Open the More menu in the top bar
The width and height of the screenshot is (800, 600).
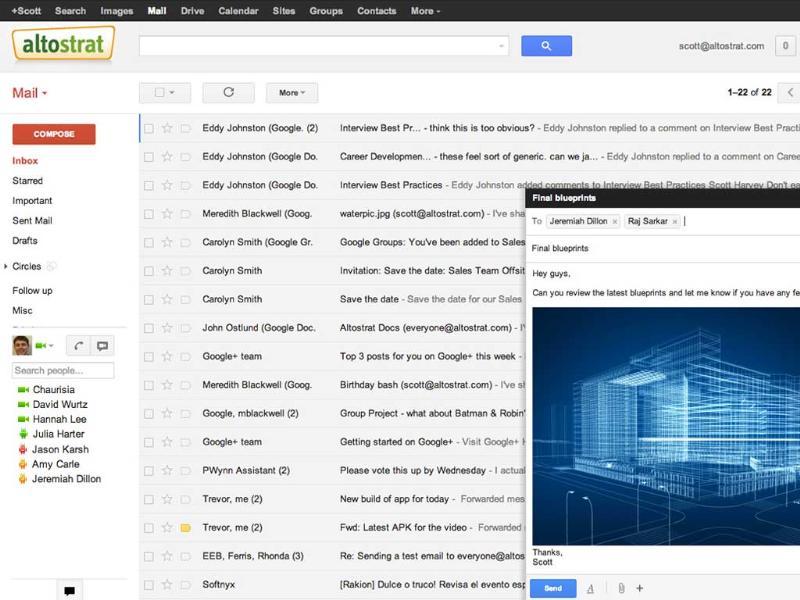pos(425,11)
